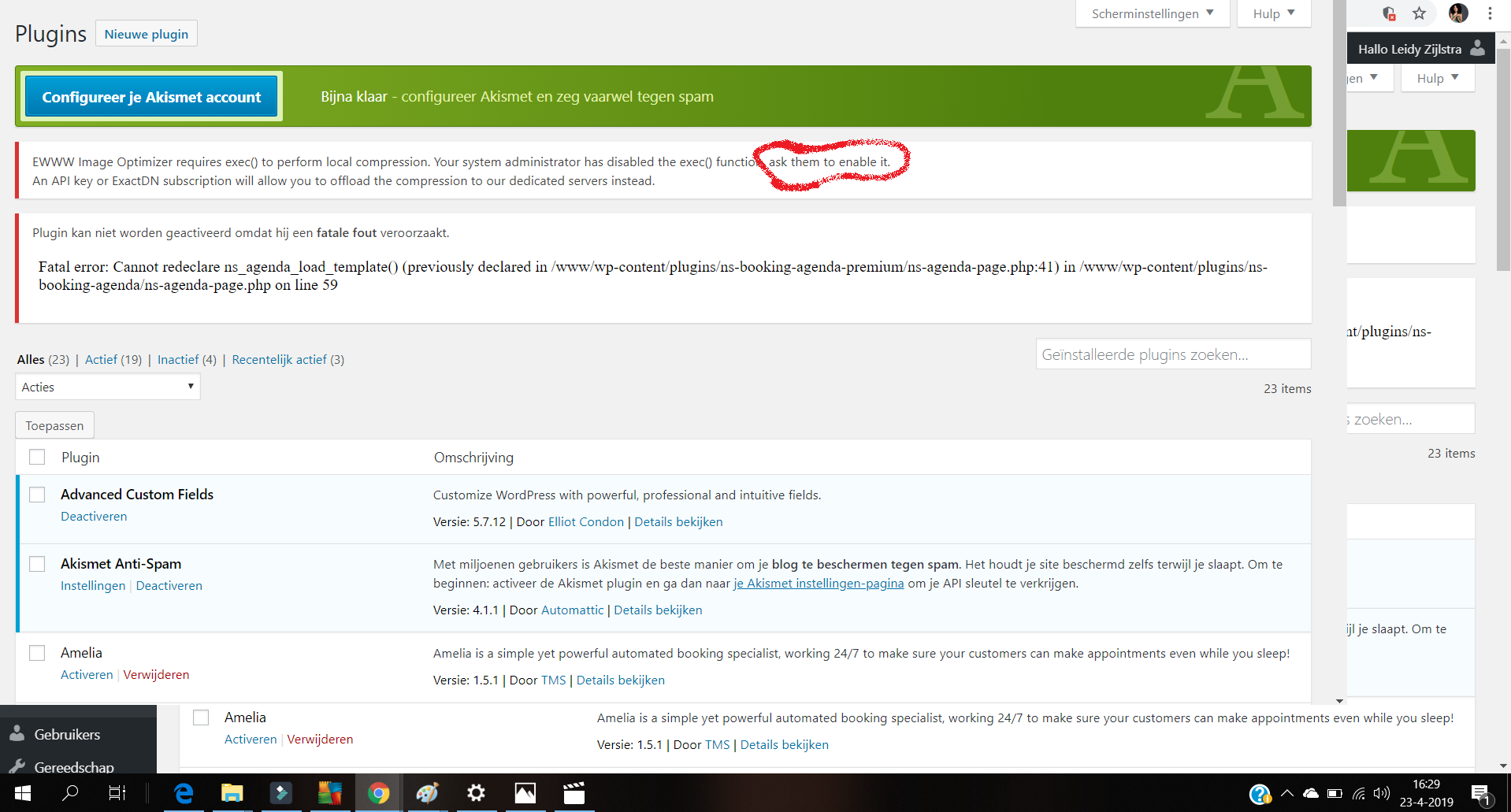Expand the Hulp dropdown at top
The image size is (1511, 812).
(1274, 13)
